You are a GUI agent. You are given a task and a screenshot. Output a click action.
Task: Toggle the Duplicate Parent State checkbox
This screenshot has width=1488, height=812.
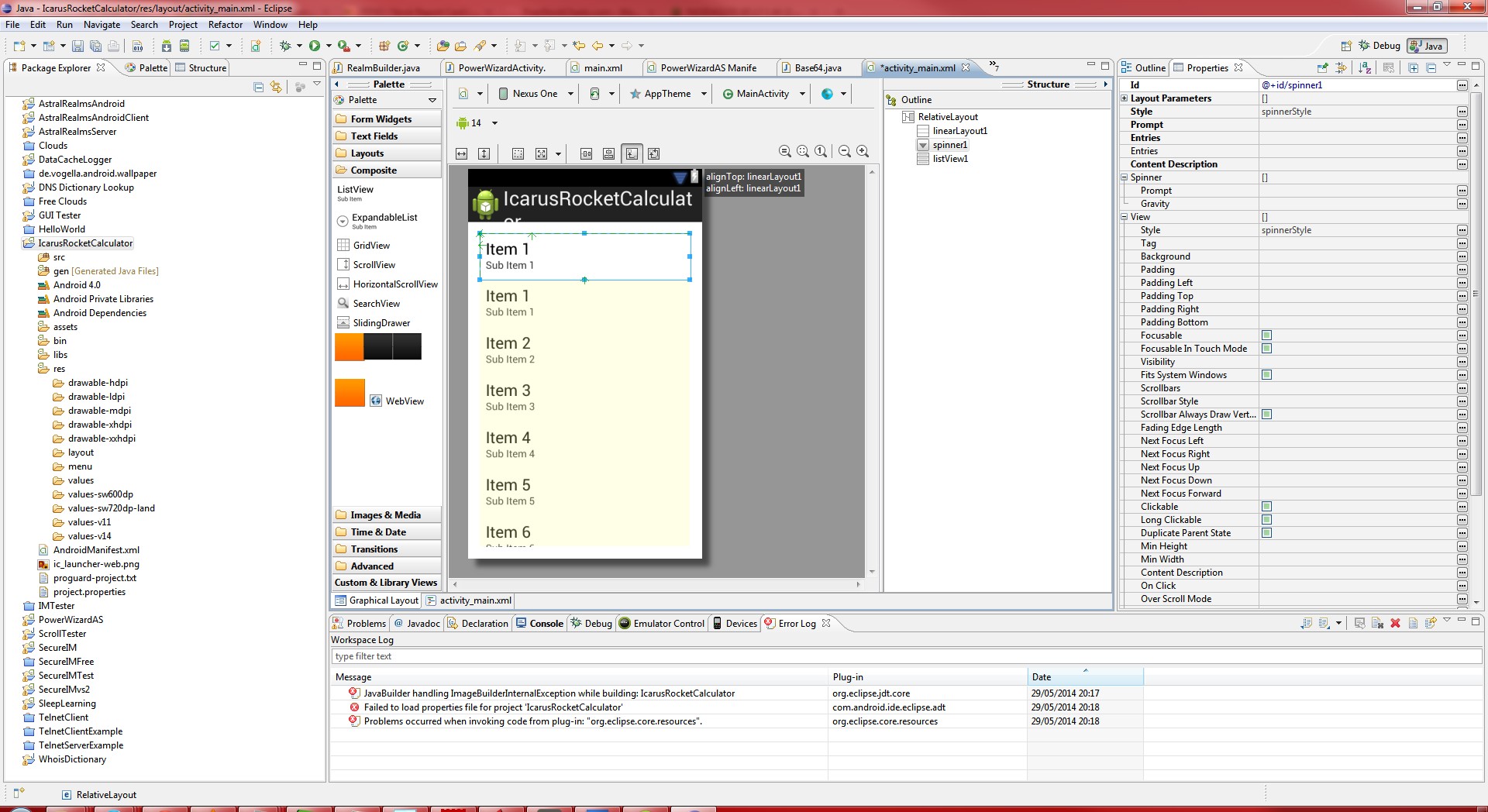point(1266,533)
